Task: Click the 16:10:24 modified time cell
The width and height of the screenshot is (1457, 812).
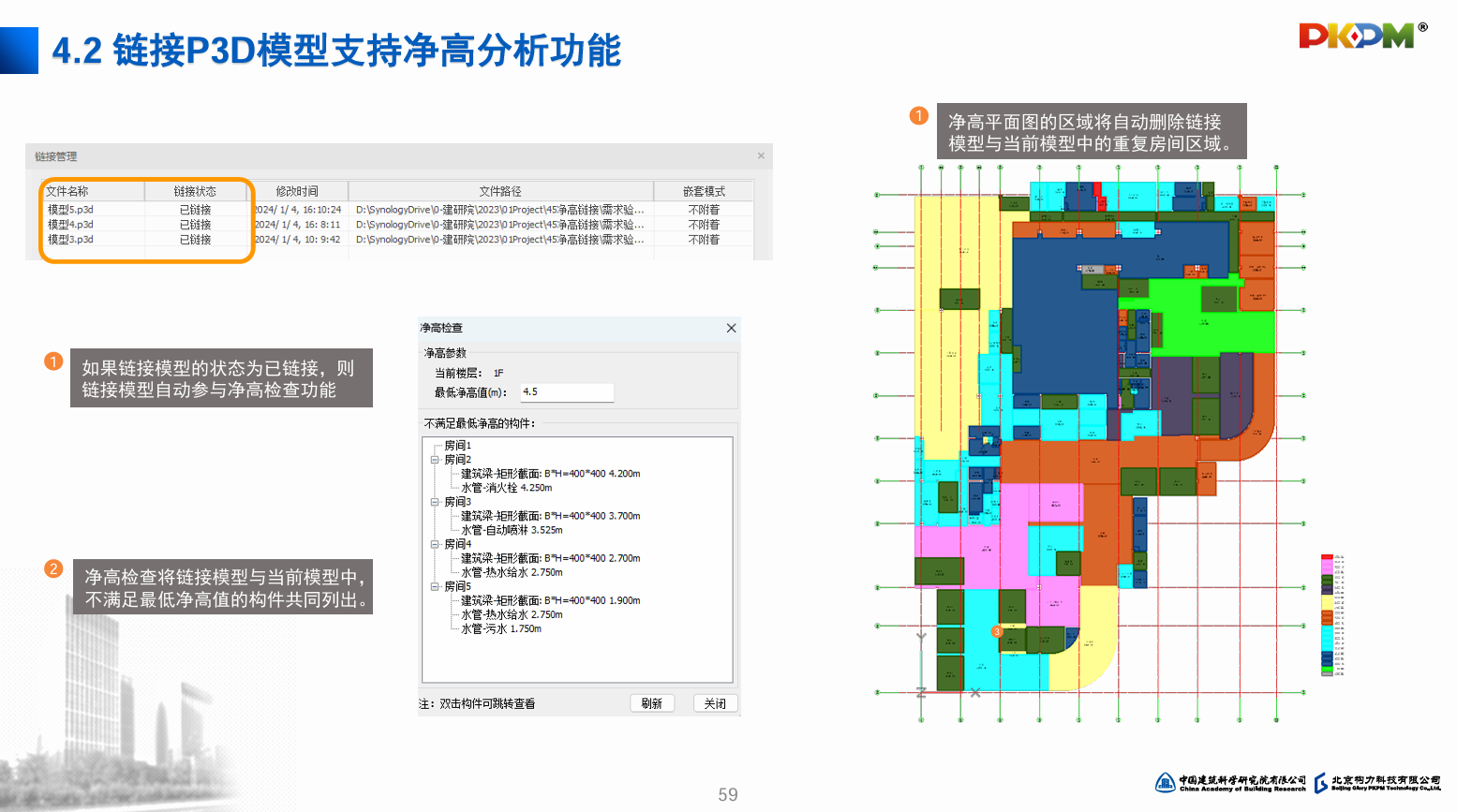Action: click(298, 210)
